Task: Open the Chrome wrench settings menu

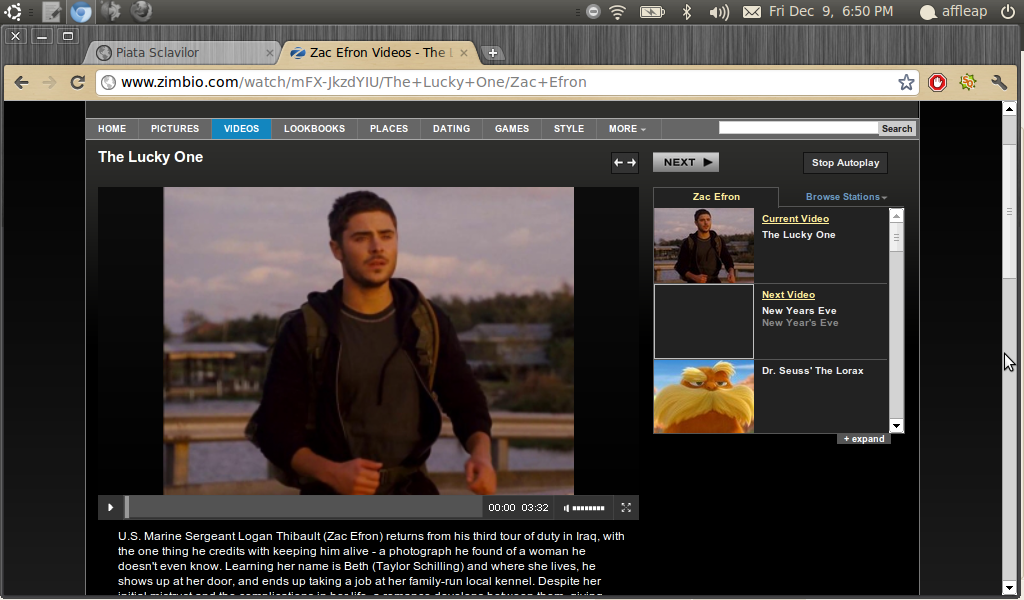Action: tap(999, 82)
